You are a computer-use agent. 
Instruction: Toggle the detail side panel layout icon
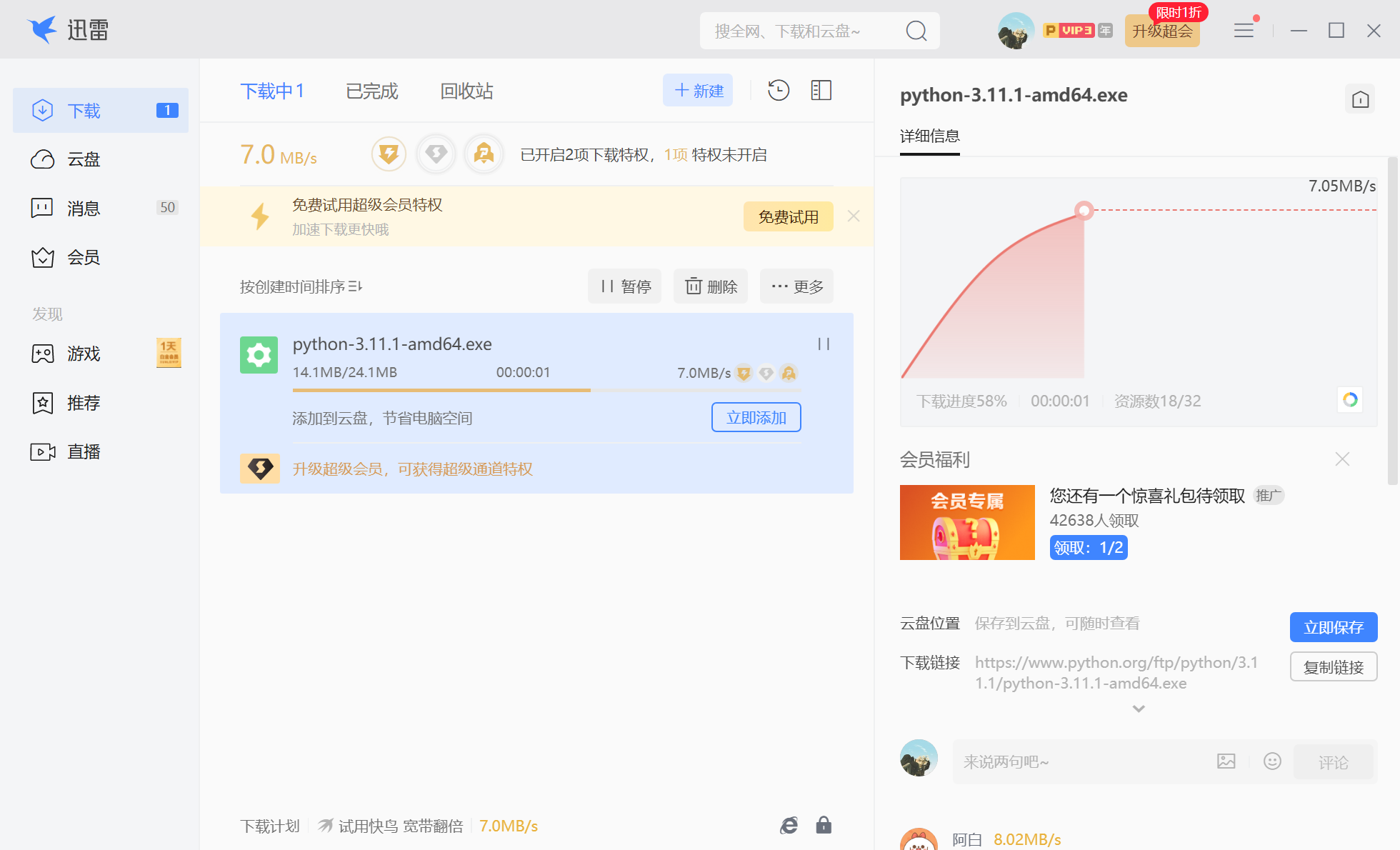coord(821,90)
